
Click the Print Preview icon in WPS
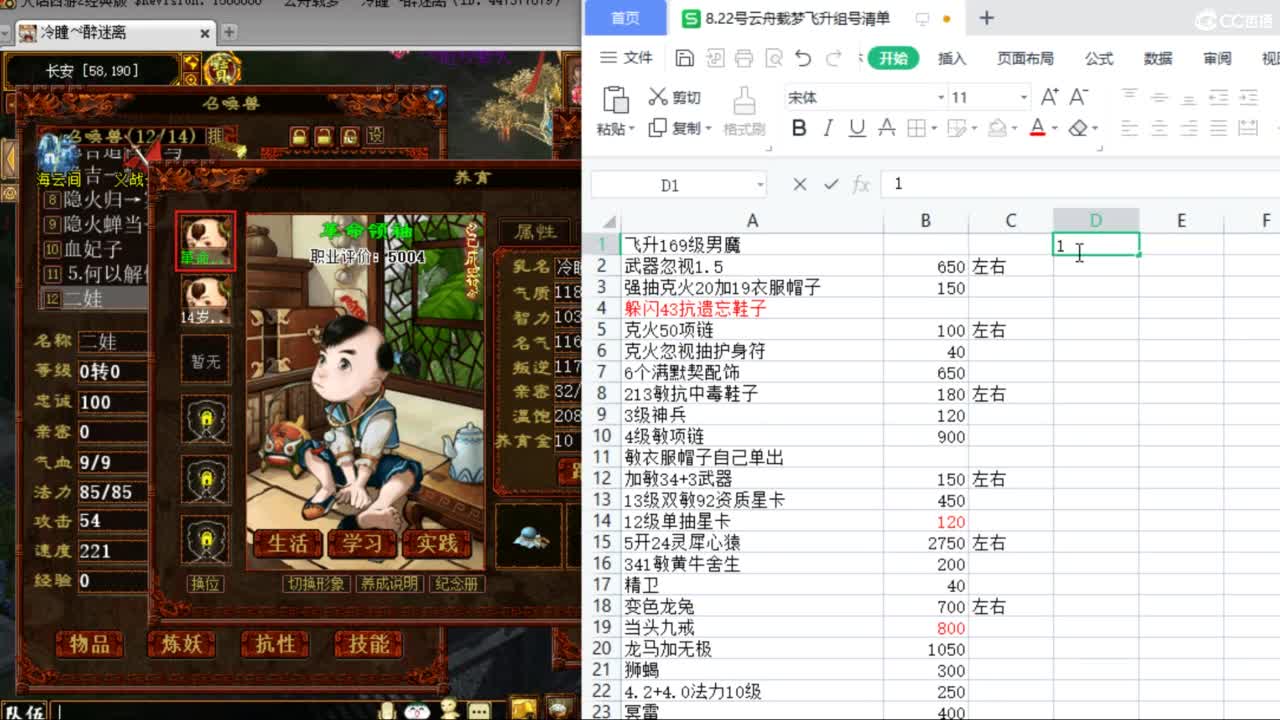pyautogui.click(x=773, y=58)
